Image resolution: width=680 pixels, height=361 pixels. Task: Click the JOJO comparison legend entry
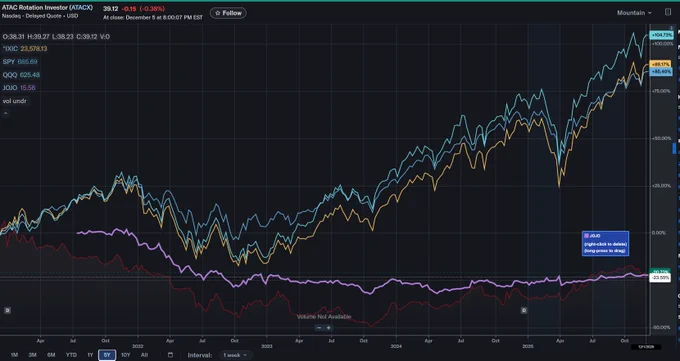click(x=19, y=88)
